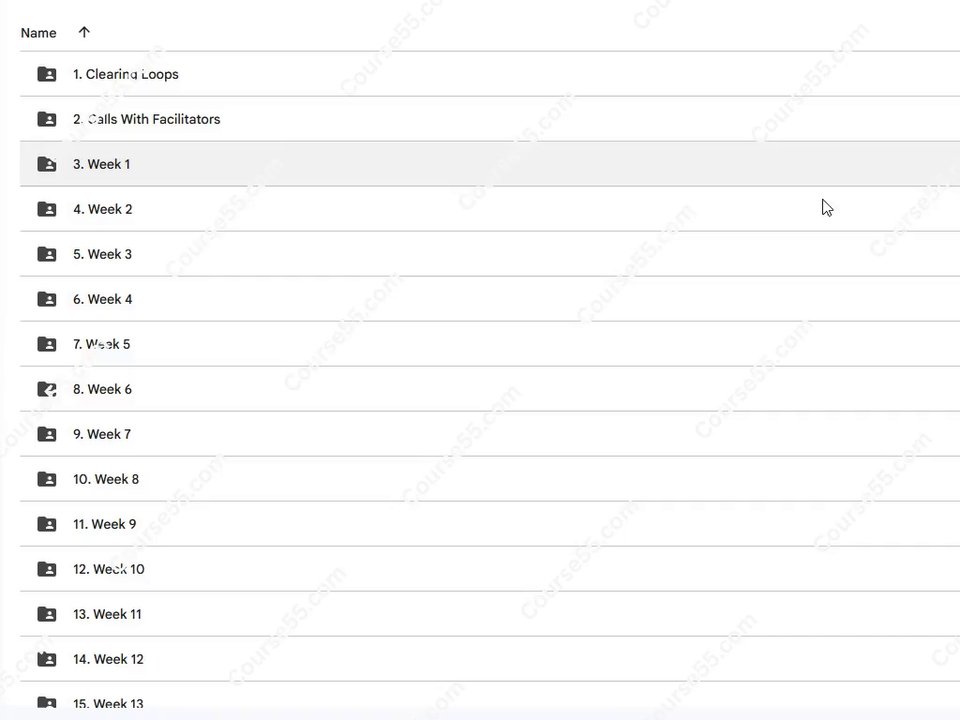Select the folder icon for 3. Week 1

(47, 164)
